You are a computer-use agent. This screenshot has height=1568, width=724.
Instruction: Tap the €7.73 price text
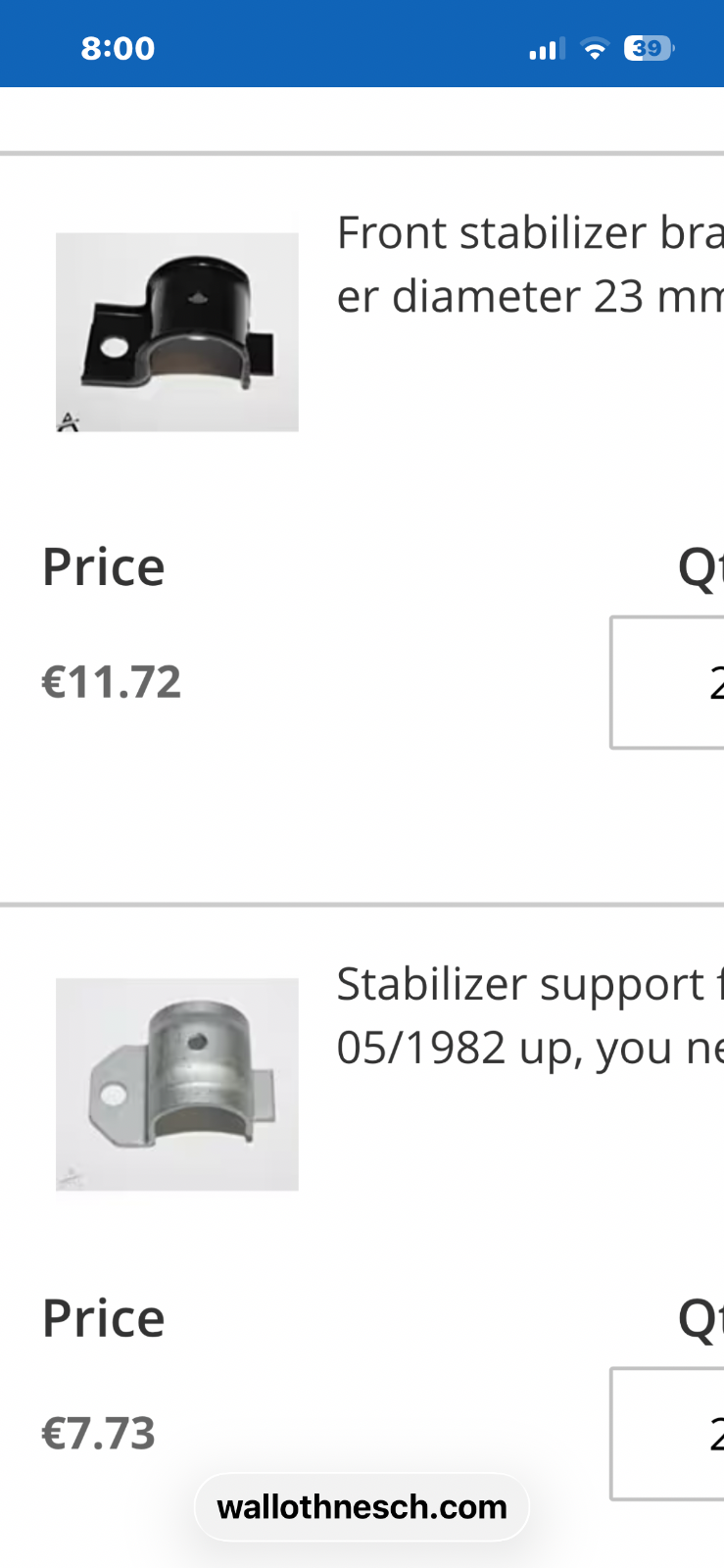[x=99, y=1434]
